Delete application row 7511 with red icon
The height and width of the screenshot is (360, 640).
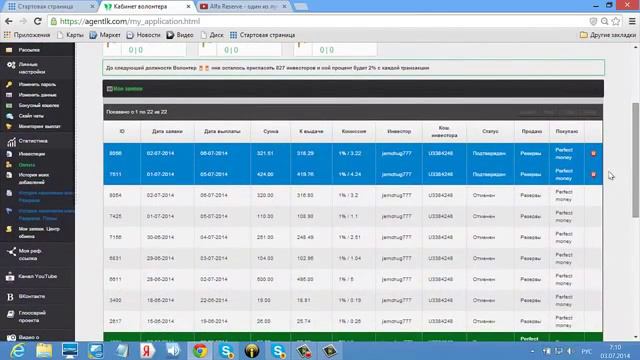(x=593, y=174)
